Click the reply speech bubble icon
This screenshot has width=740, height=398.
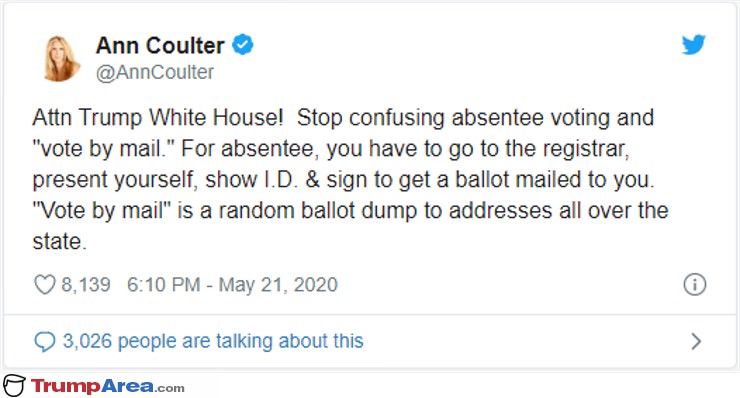coord(45,341)
